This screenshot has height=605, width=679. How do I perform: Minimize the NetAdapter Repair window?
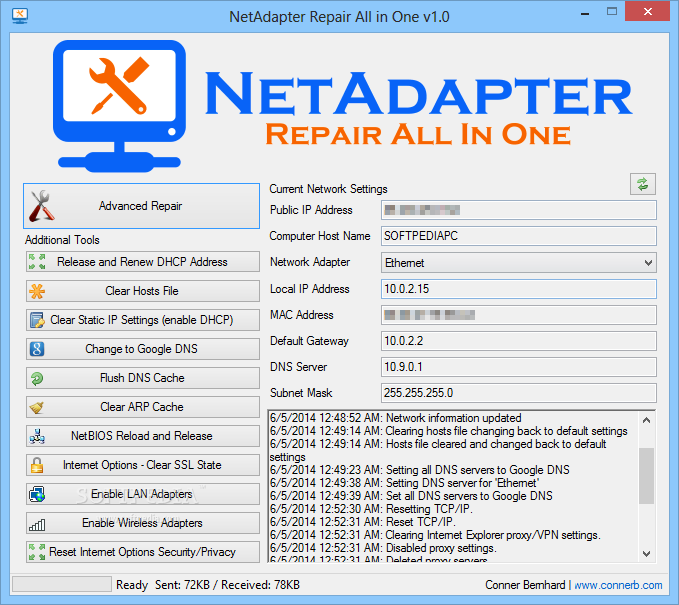pyautogui.click(x=585, y=13)
